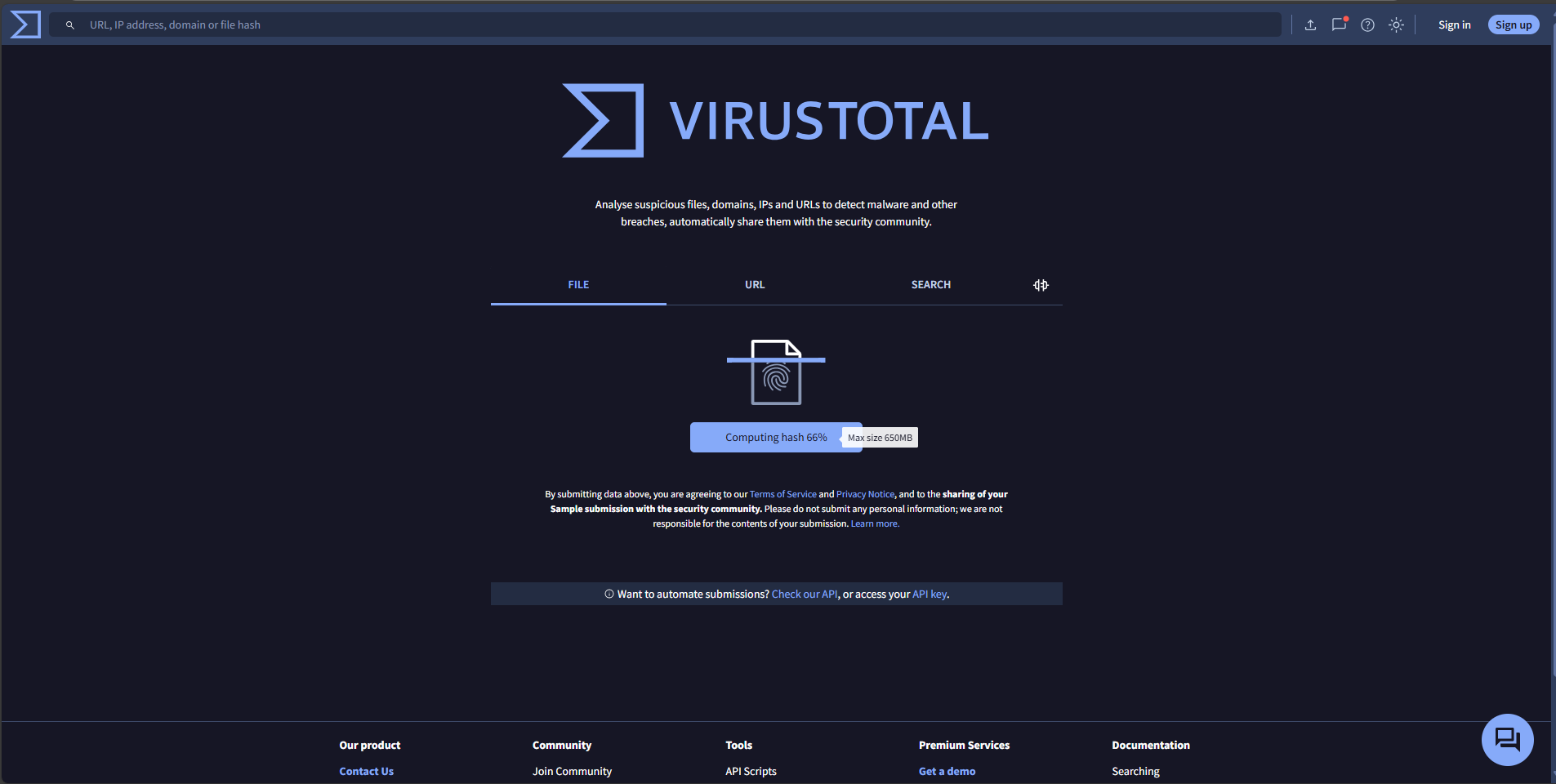Switch to the URL tab
The image size is (1556, 784).
[x=754, y=284]
